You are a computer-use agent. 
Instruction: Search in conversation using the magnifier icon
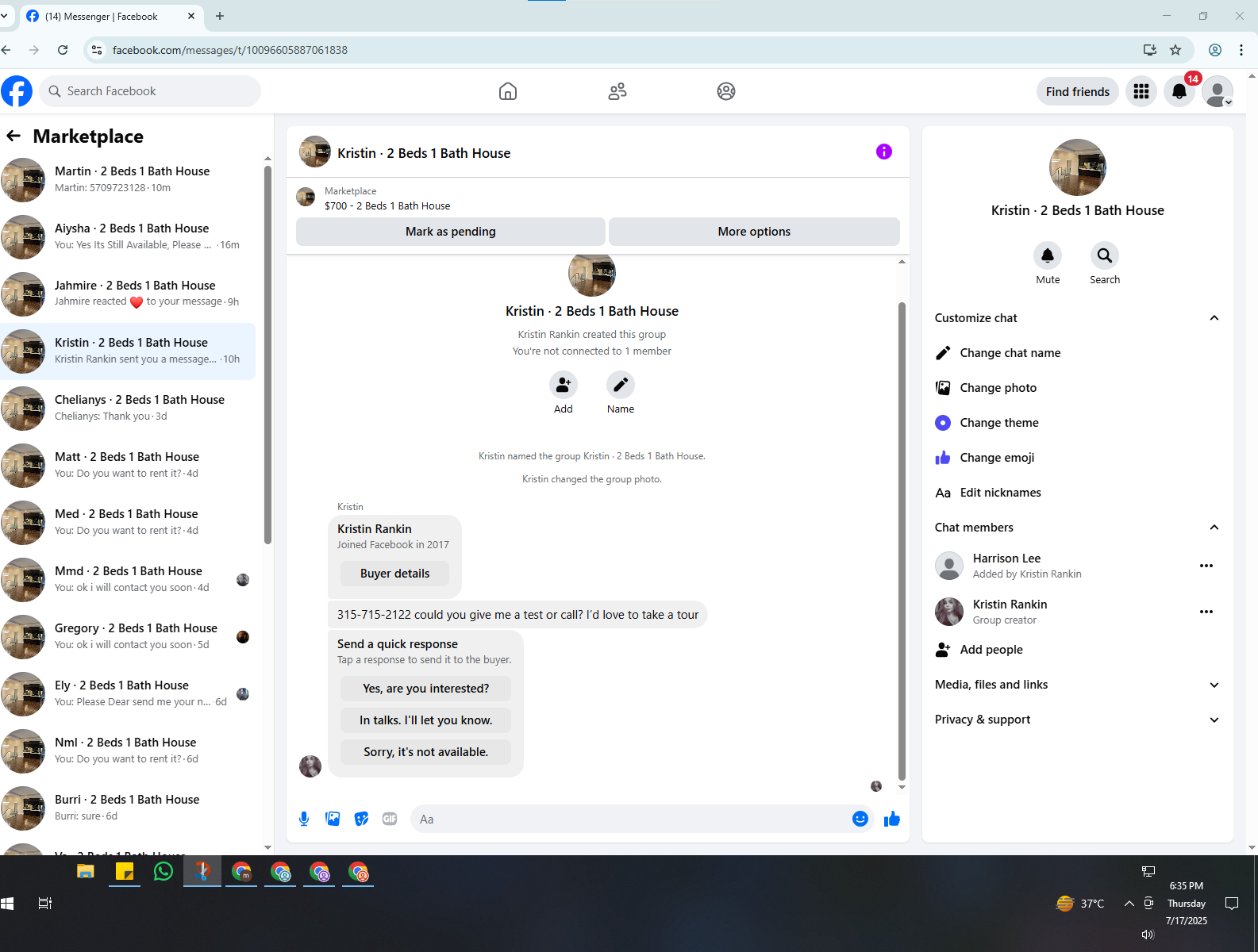(x=1105, y=255)
